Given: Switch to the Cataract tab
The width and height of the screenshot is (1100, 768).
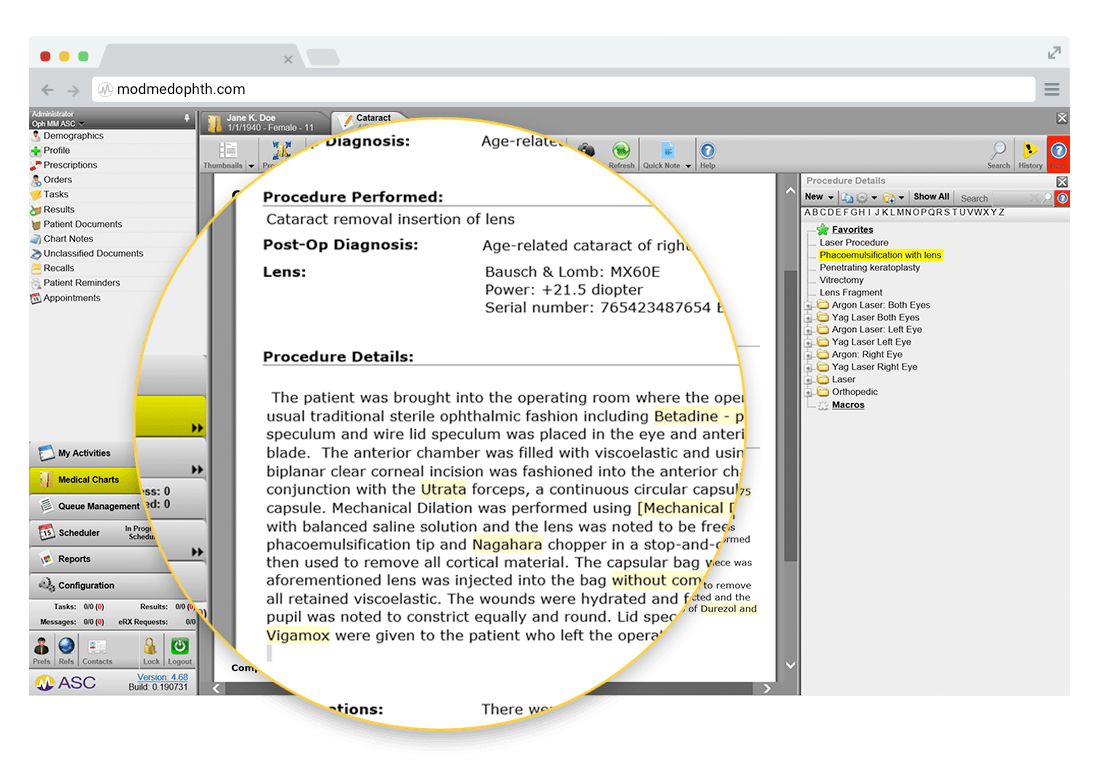Looking at the screenshot, I should pos(372,119).
